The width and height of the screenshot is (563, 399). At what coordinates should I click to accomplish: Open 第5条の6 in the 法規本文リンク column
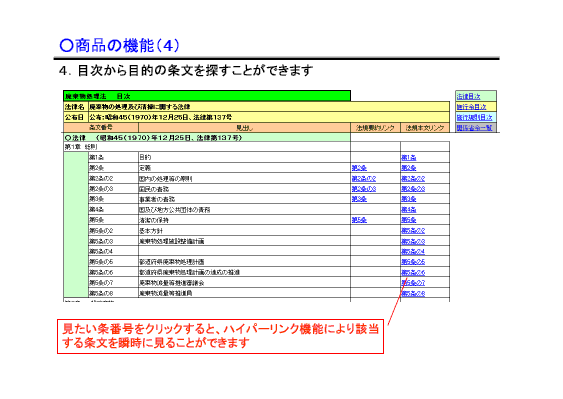pos(413,272)
